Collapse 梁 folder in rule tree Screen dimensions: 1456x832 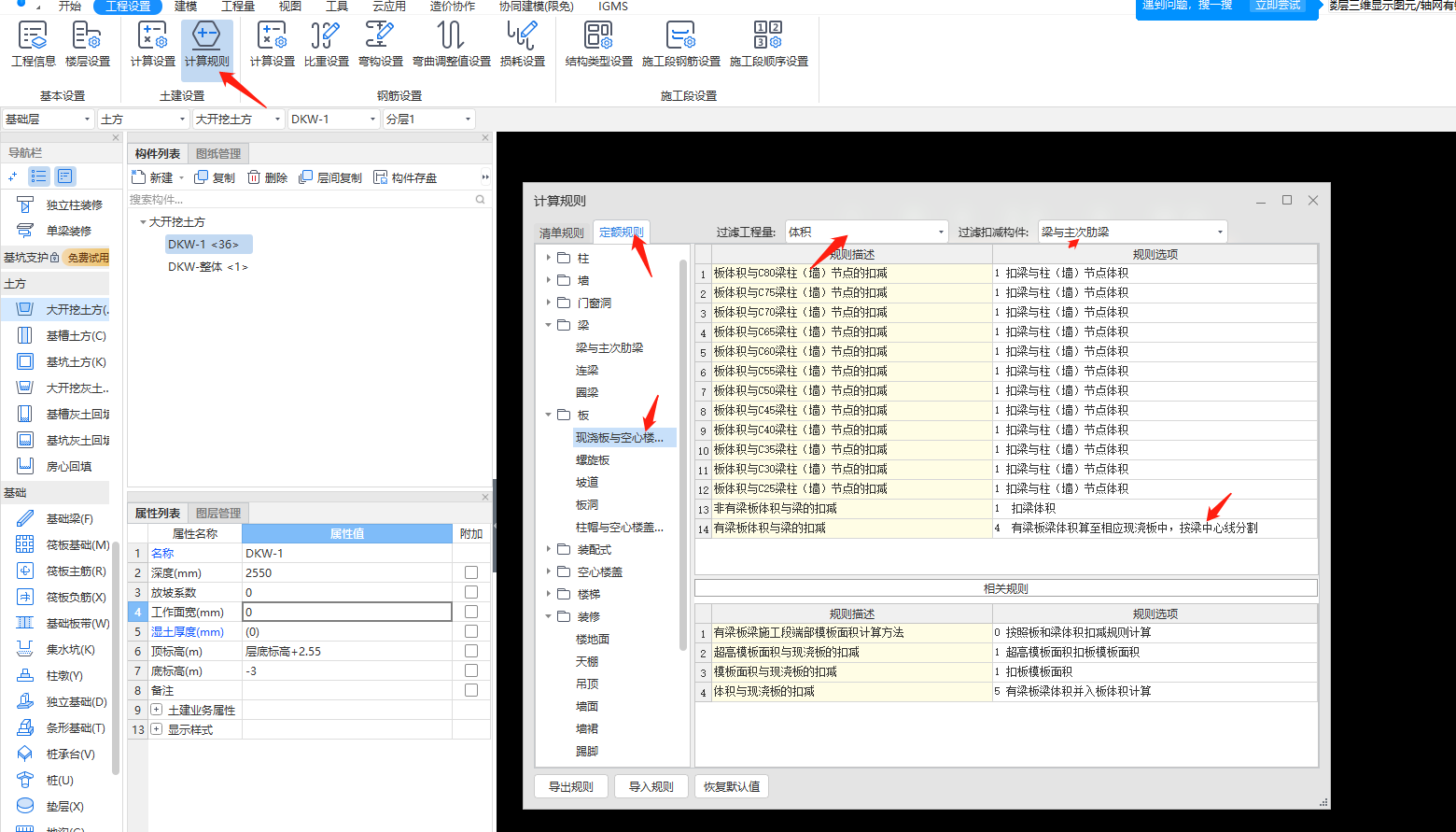548,325
